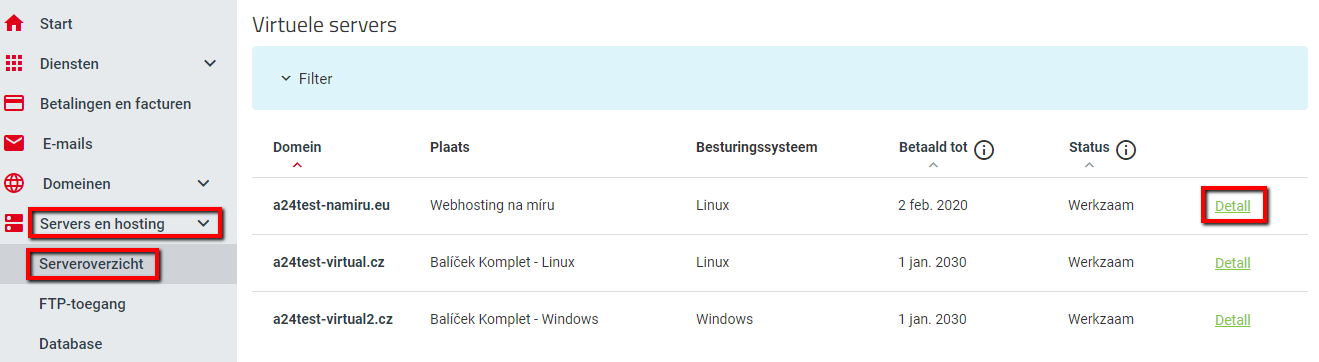Click the info icon next to Status
This screenshot has height=362, width=1319.
click(1126, 150)
